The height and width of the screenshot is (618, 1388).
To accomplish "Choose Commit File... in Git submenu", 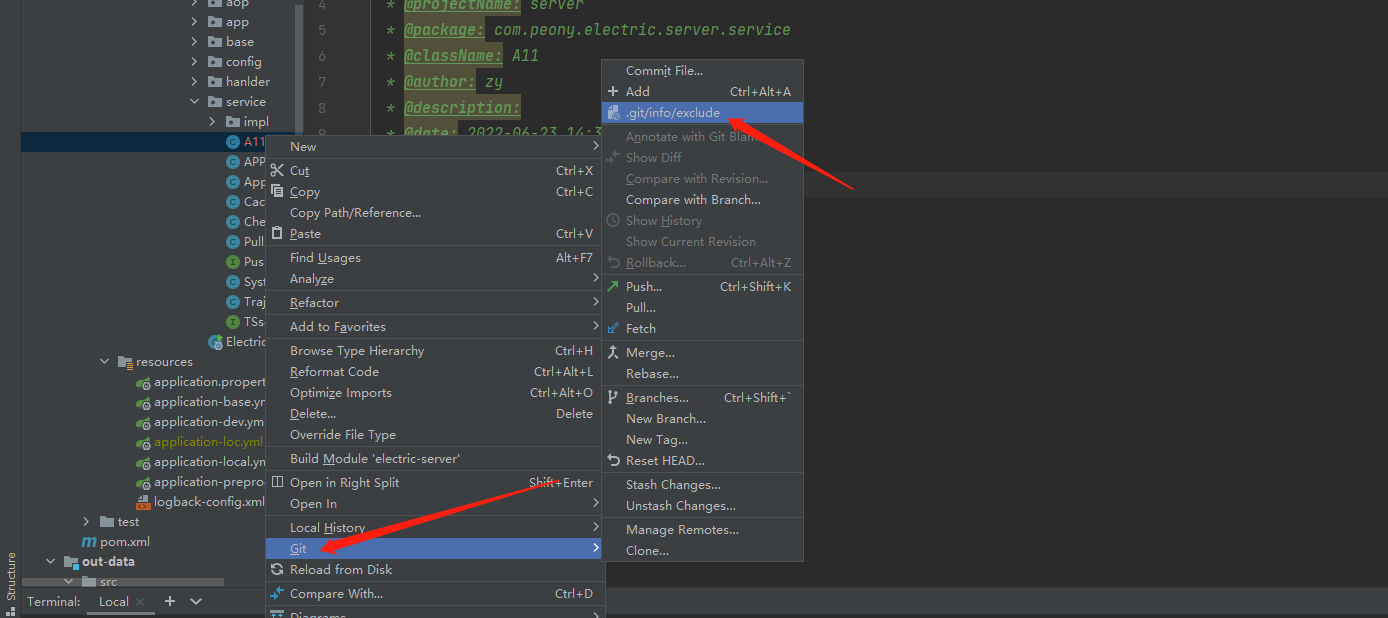I will click(x=702, y=70).
